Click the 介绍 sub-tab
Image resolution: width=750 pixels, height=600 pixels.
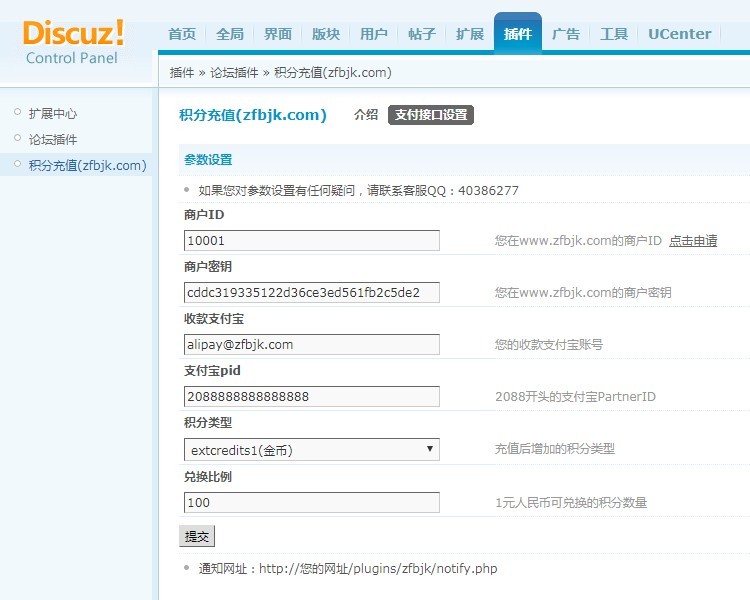click(x=366, y=115)
